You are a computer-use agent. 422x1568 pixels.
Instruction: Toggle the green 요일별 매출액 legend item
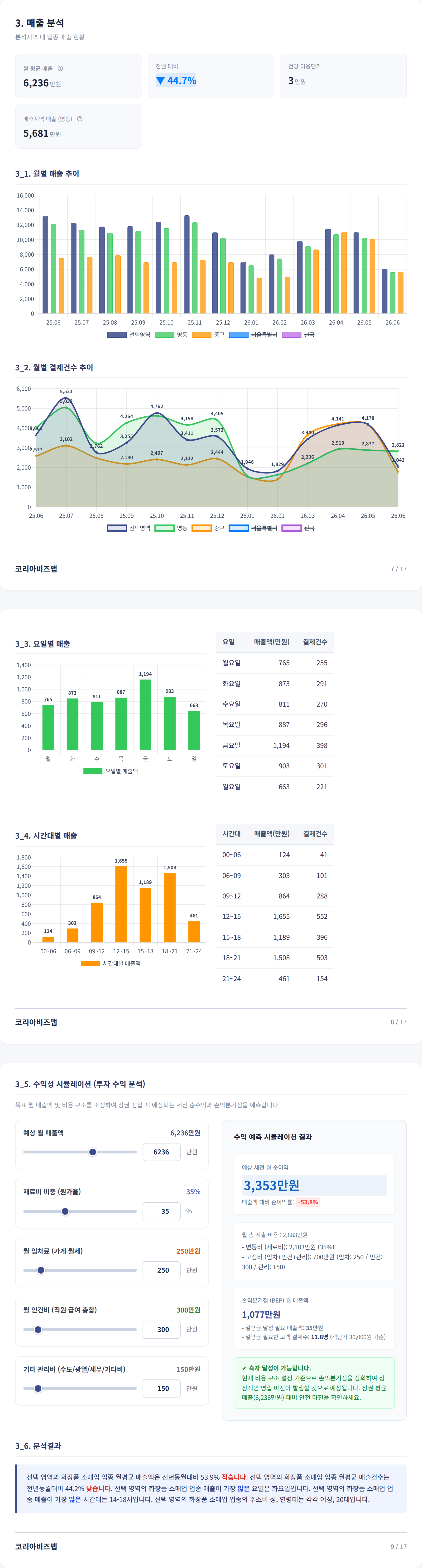tap(111, 771)
